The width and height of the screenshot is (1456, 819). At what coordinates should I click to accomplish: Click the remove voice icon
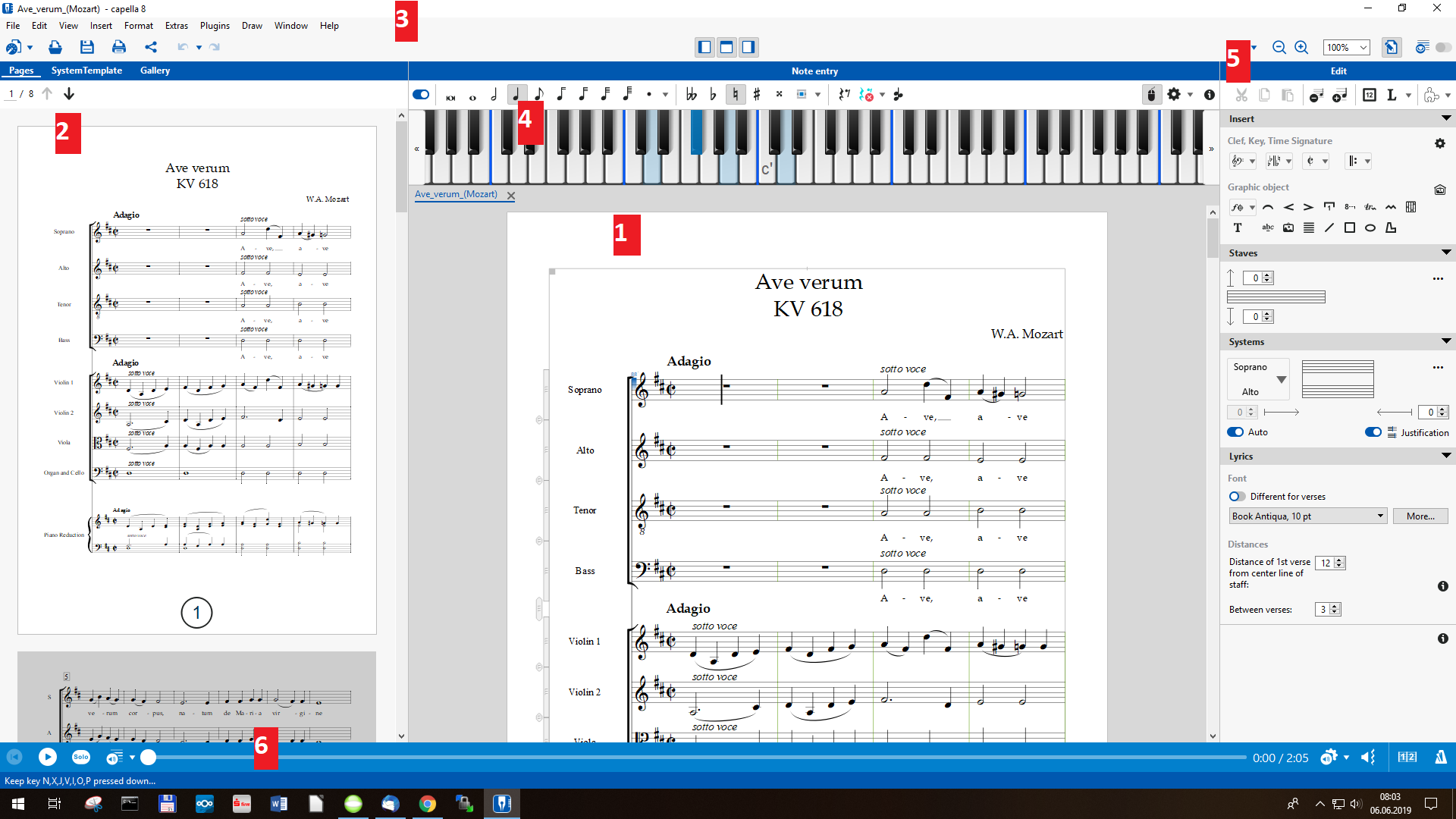[1316, 95]
